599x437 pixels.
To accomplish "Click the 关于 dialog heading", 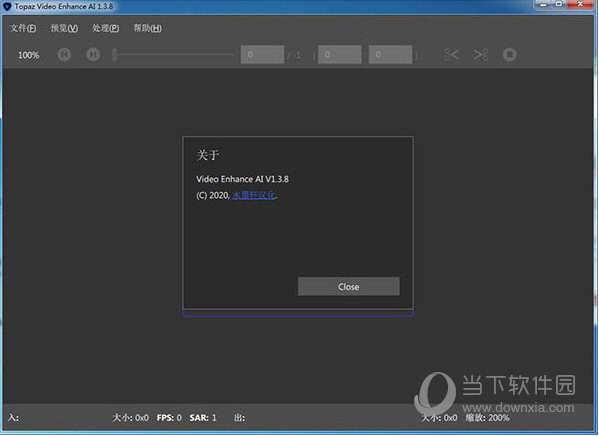I will coord(207,155).
